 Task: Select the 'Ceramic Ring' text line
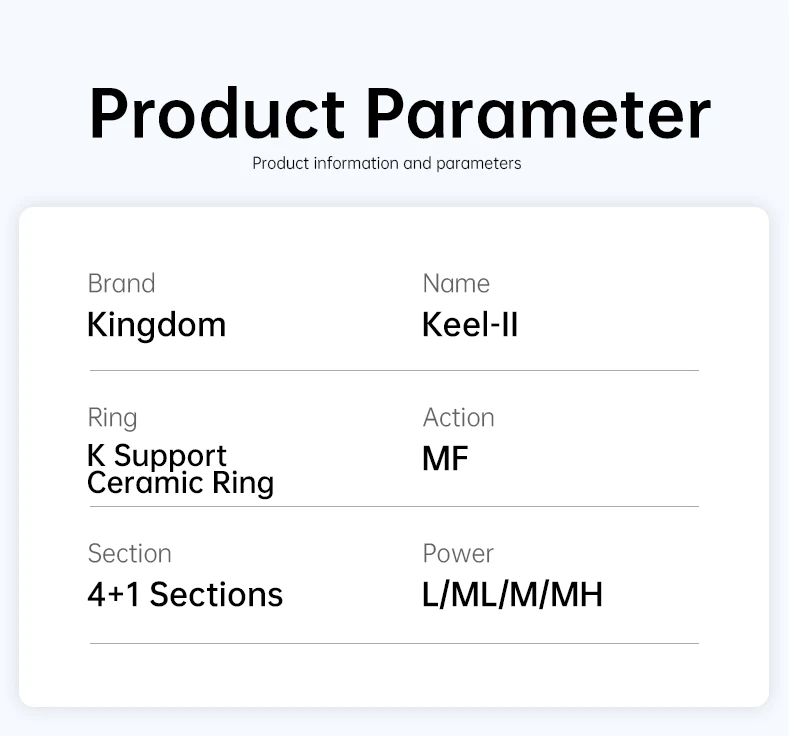pos(180,483)
